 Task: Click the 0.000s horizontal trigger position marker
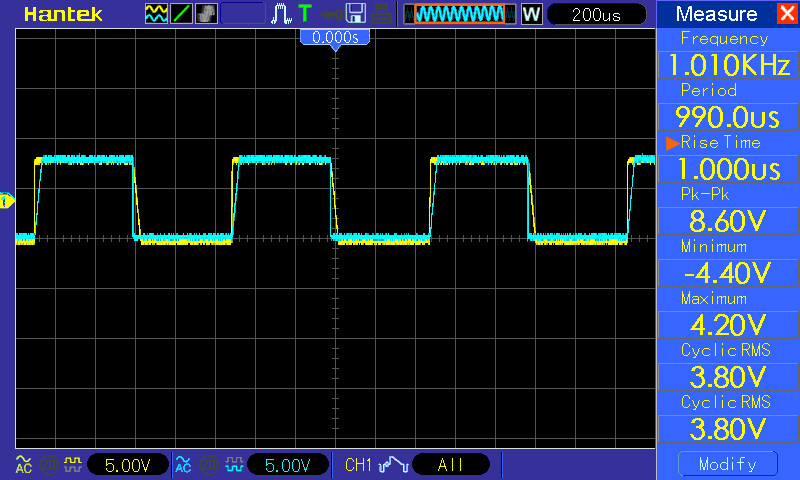click(x=335, y=38)
